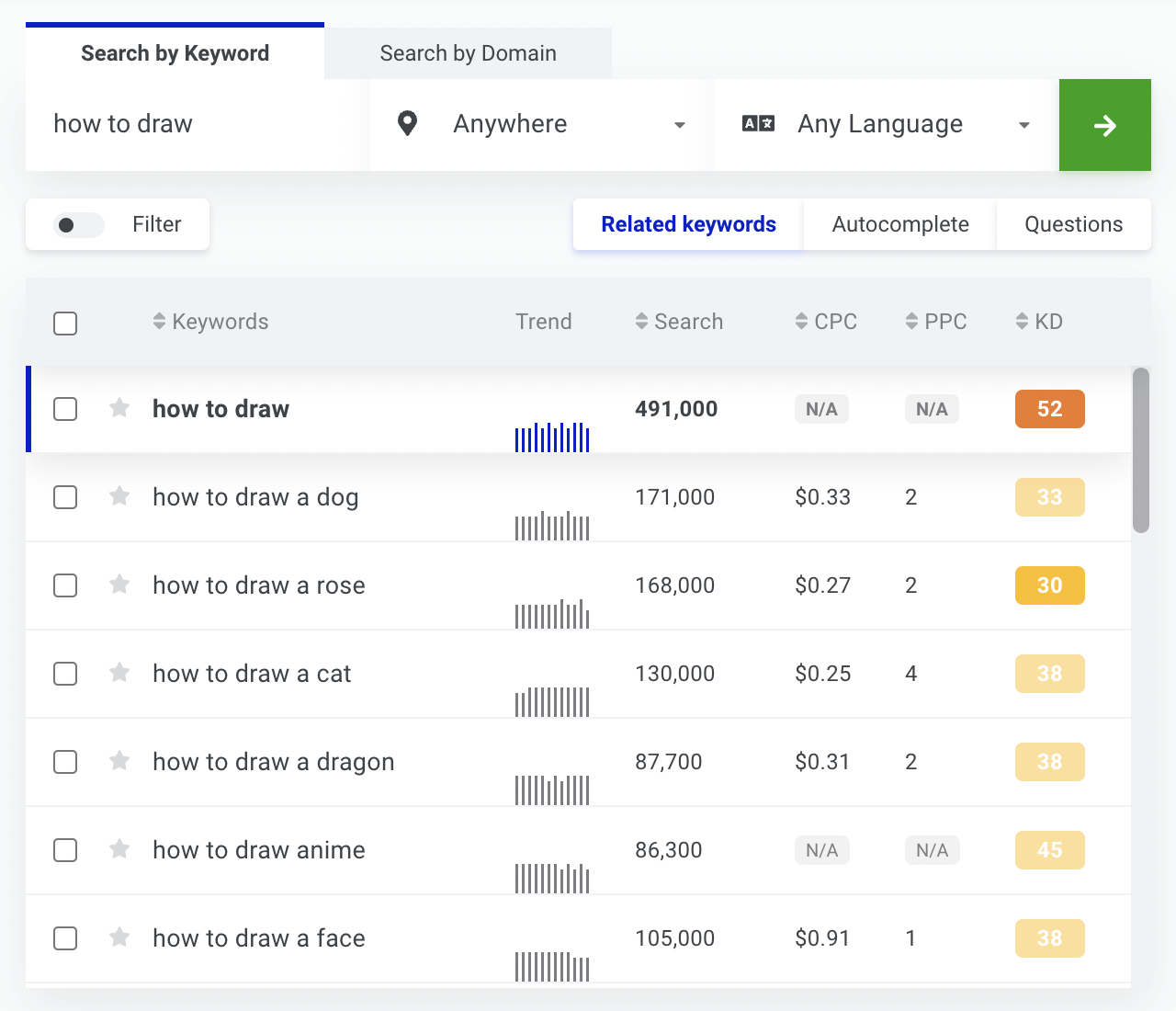Star the 'how to draw' keyword
The width and height of the screenshot is (1176, 1011).
(119, 408)
